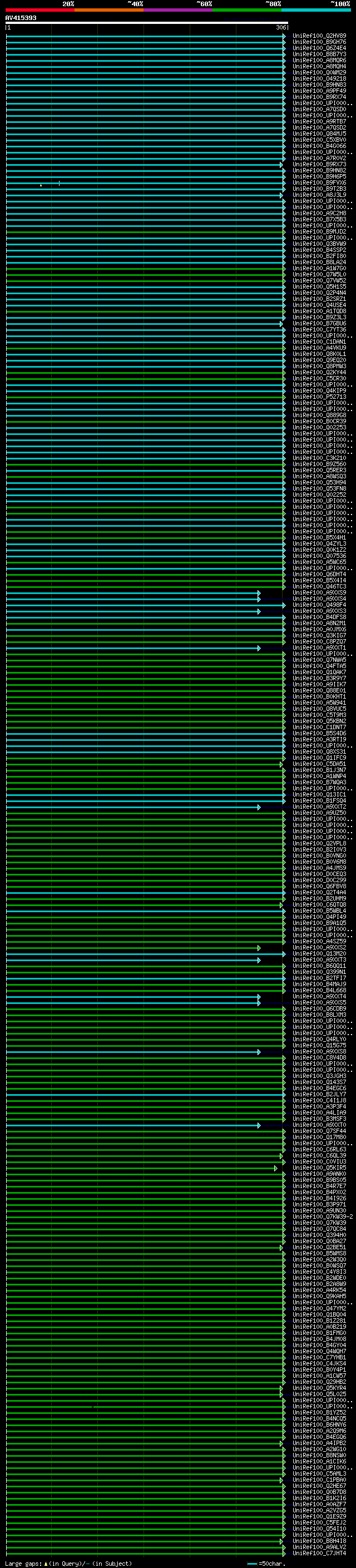Select label UniRef100_A8J3L9
The height and width of the screenshot is (1568, 356).
pos(319,195)
